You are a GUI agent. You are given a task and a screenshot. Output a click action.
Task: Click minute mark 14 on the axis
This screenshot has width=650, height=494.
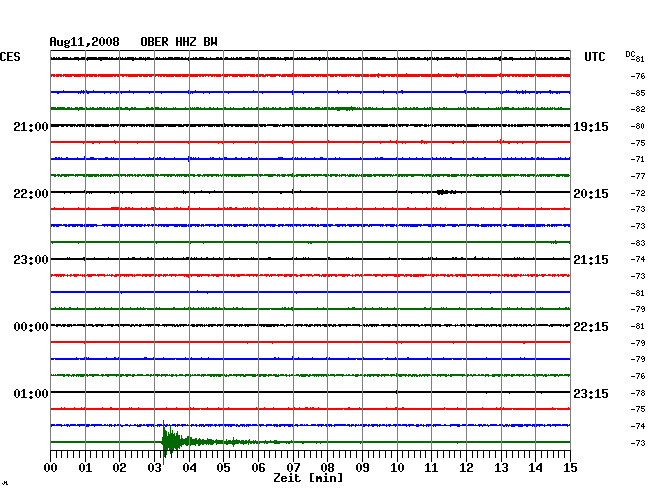(536, 467)
